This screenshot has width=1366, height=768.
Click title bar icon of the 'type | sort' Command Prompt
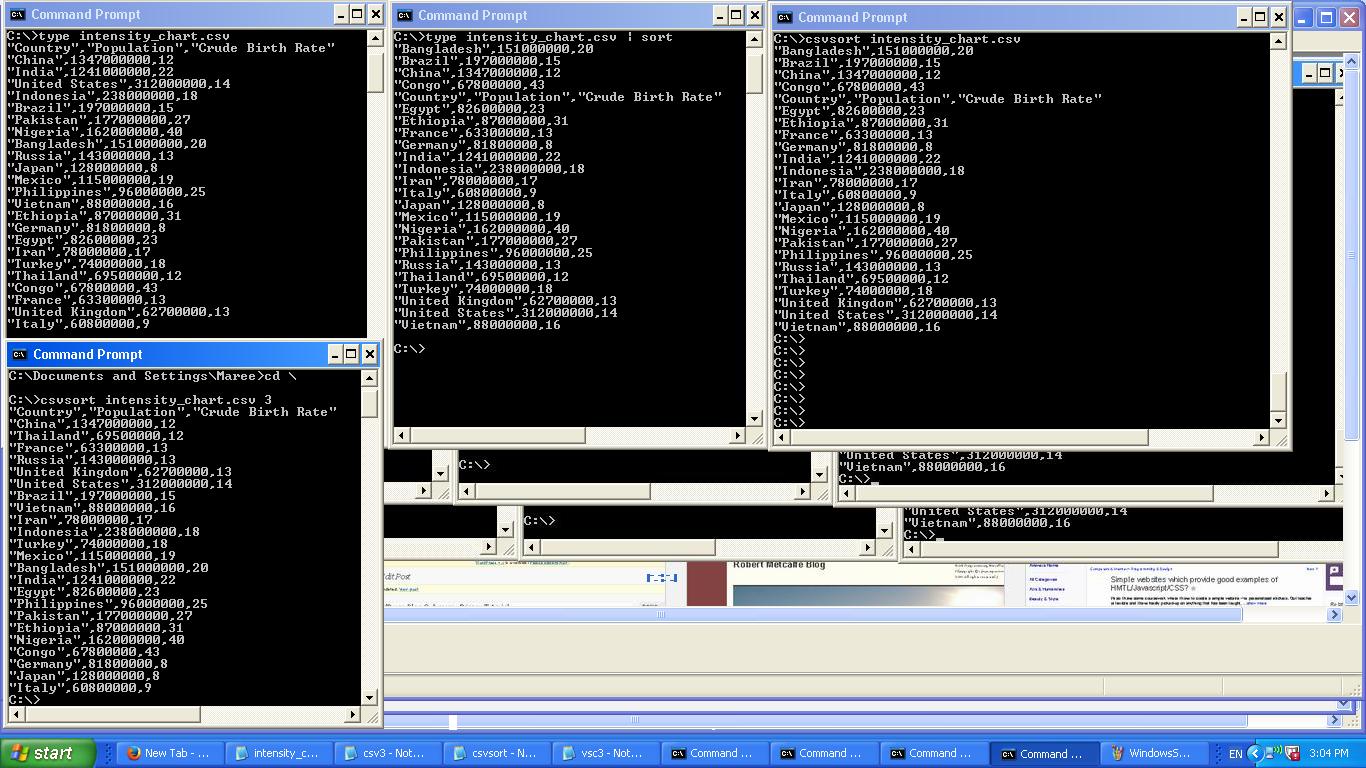tap(404, 15)
